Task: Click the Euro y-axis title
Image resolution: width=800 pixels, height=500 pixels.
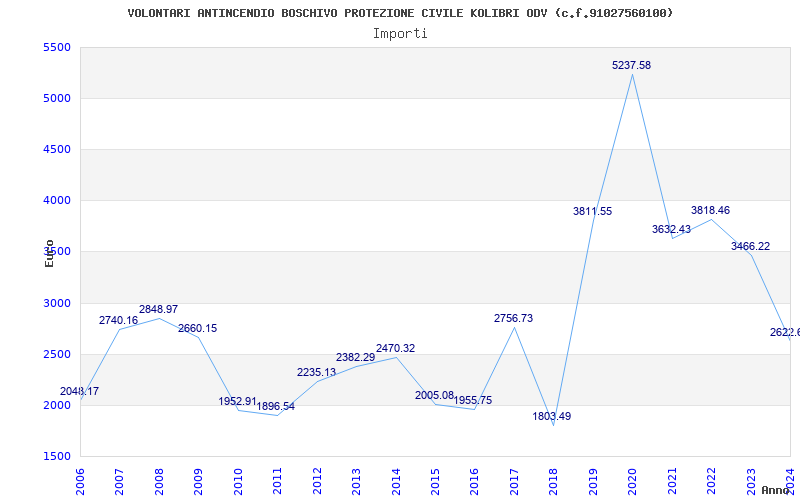Action: pos(49,253)
